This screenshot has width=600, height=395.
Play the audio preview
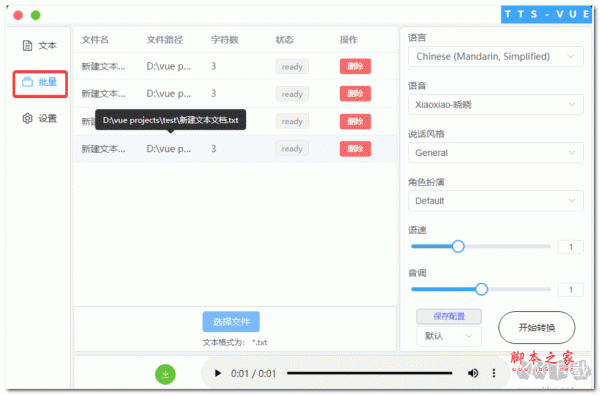(217, 373)
